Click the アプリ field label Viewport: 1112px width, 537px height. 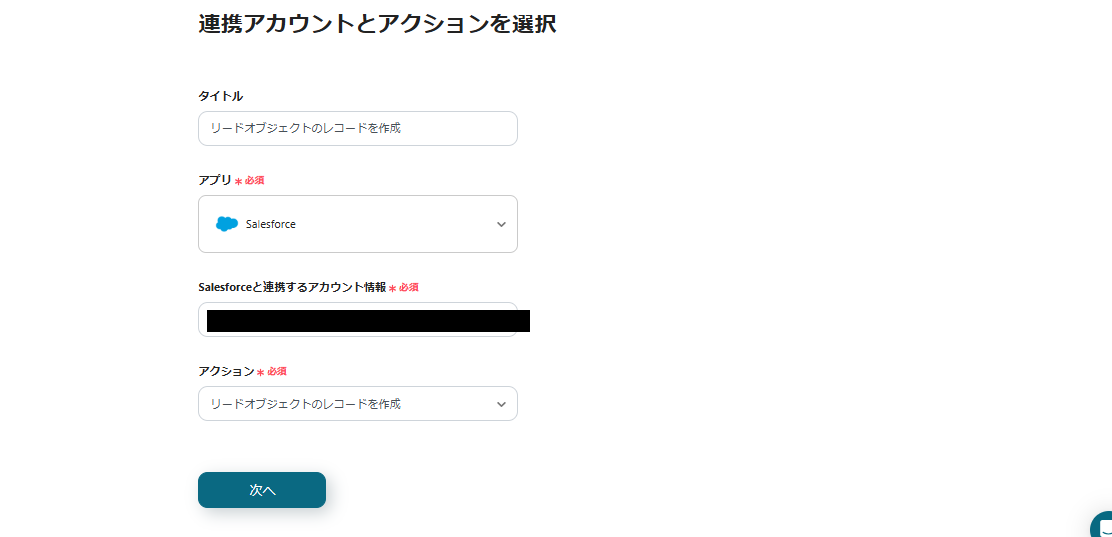click(x=215, y=180)
